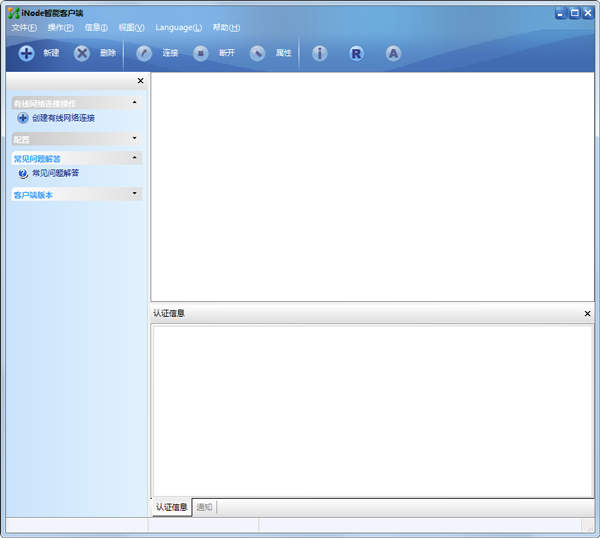This screenshot has width=600, height=538.
Task: Minimize the iNode window
Action: pos(561,13)
